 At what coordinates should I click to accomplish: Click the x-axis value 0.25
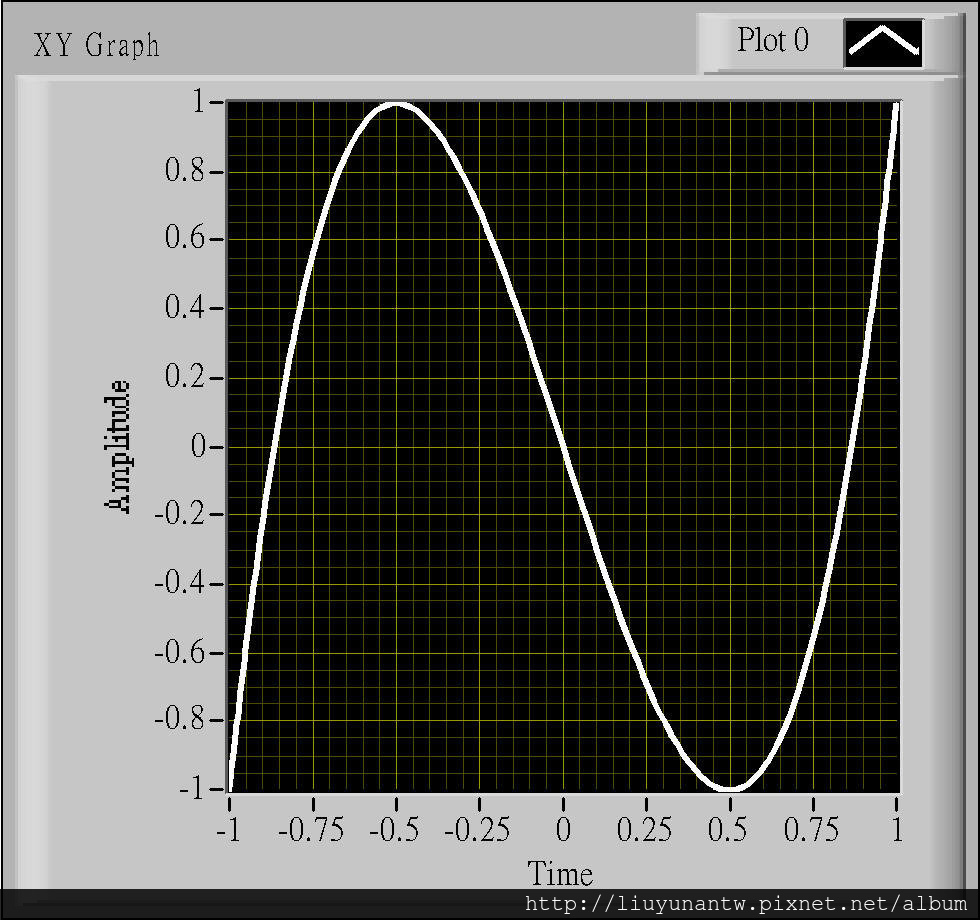[644, 830]
